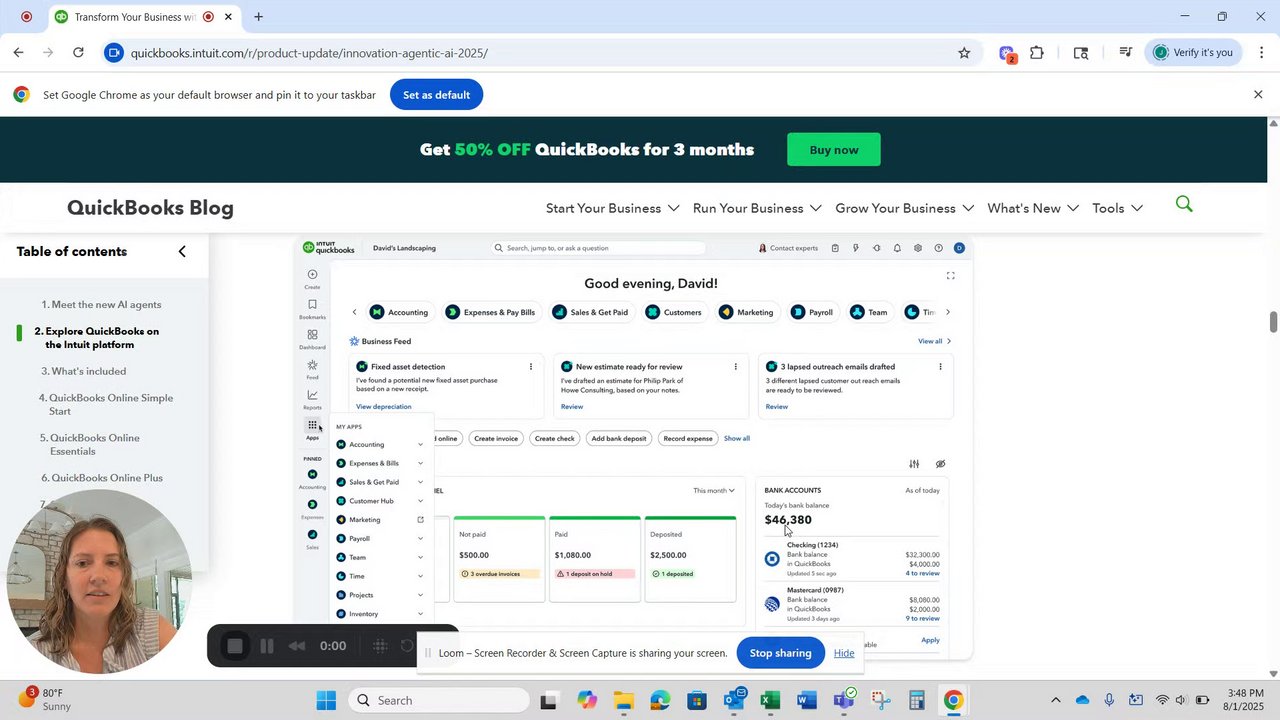1280x720 pixels.
Task: Click the Stop sharing button
Action: click(x=780, y=653)
